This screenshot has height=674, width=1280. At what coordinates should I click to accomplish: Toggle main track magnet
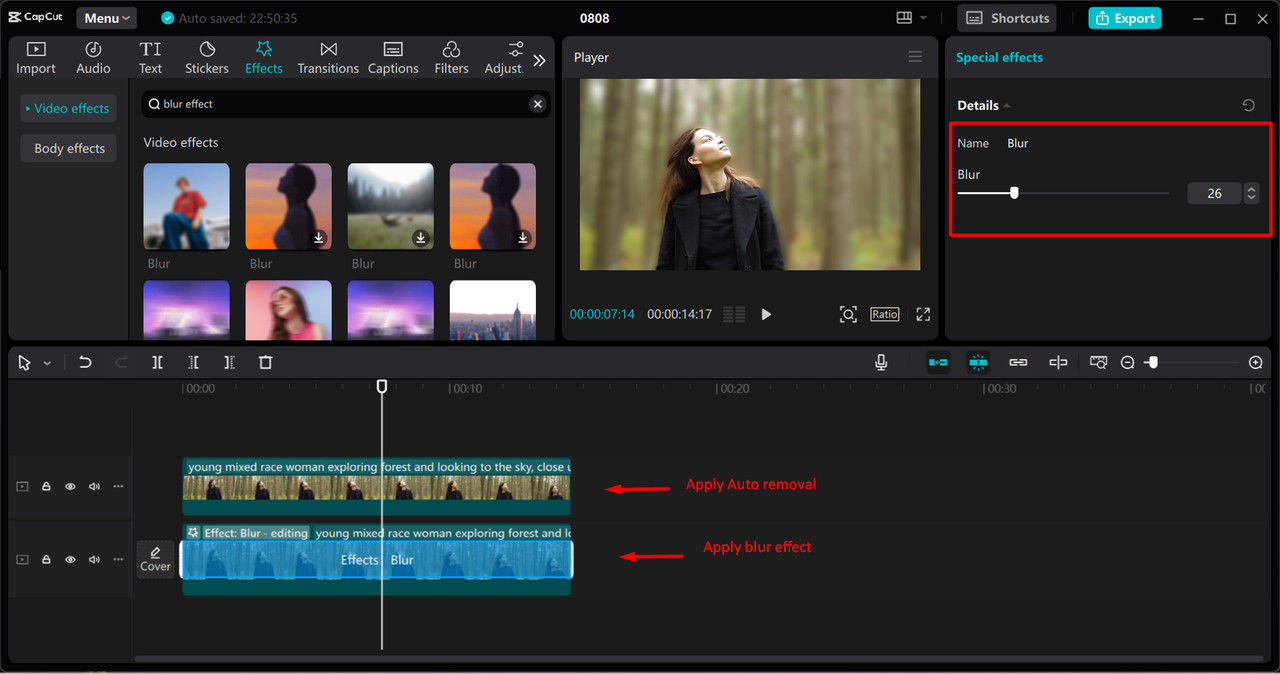click(x=938, y=362)
